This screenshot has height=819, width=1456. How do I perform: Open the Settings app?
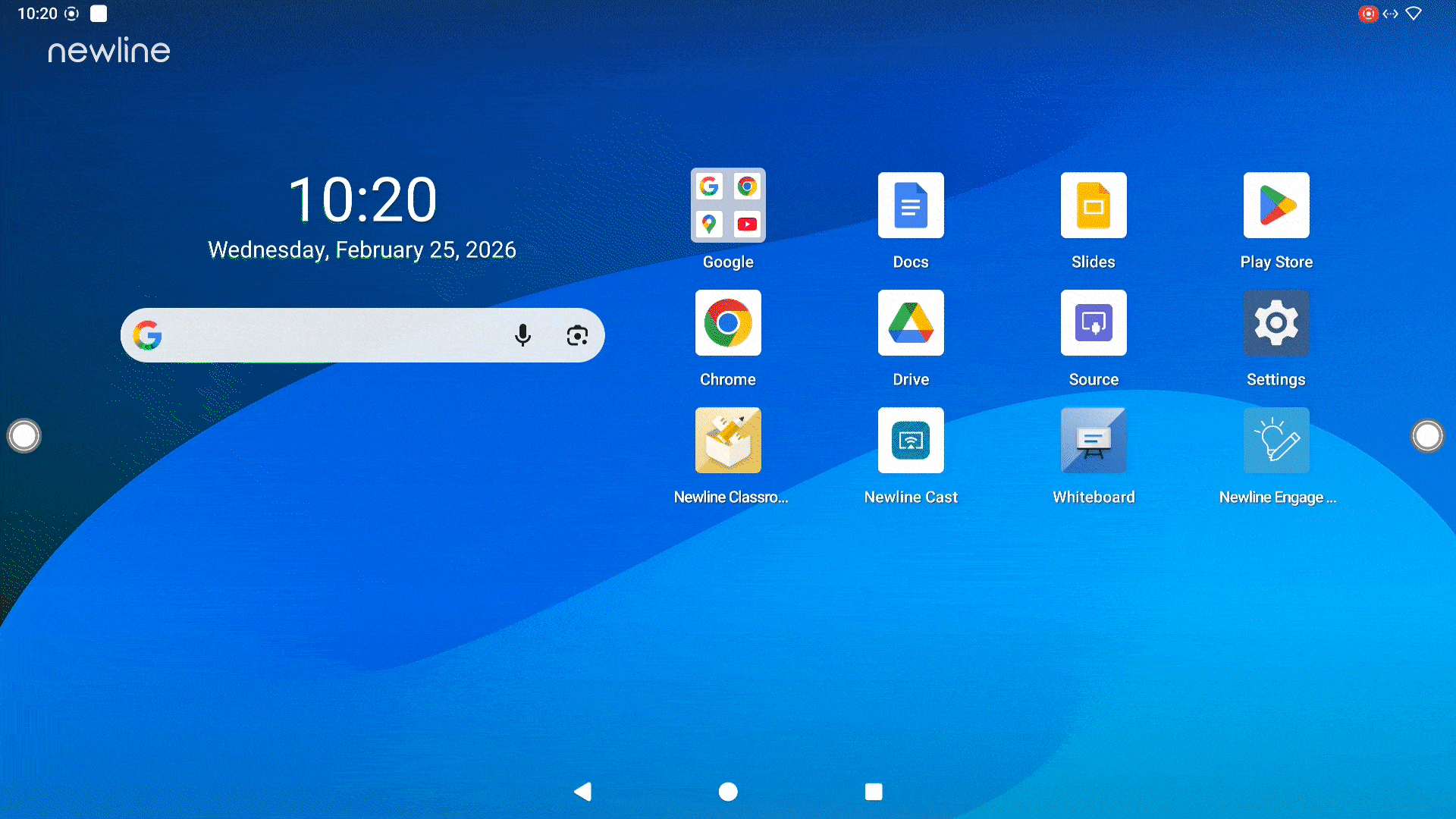click(x=1276, y=323)
